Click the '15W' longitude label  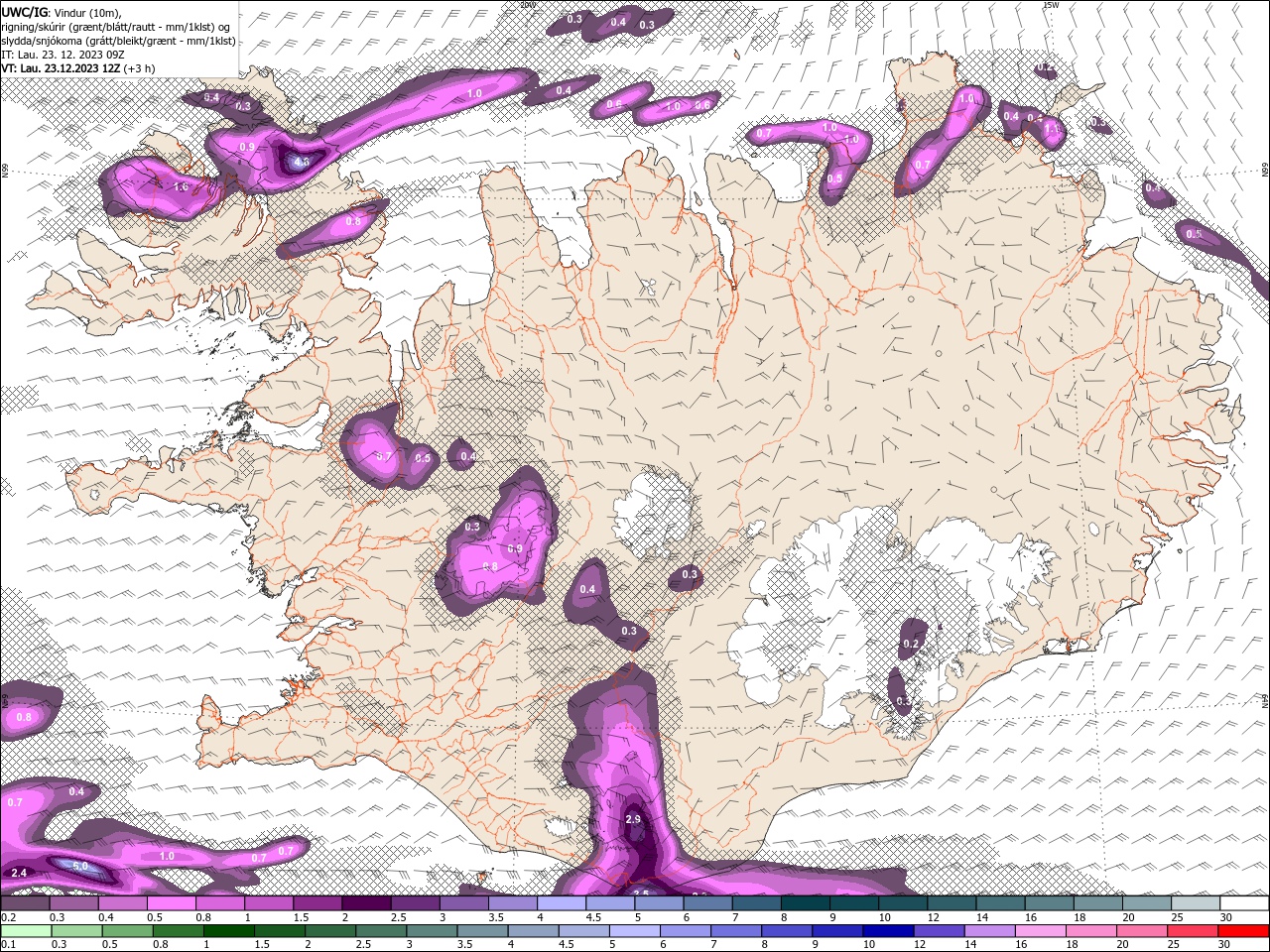pos(1050,4)
